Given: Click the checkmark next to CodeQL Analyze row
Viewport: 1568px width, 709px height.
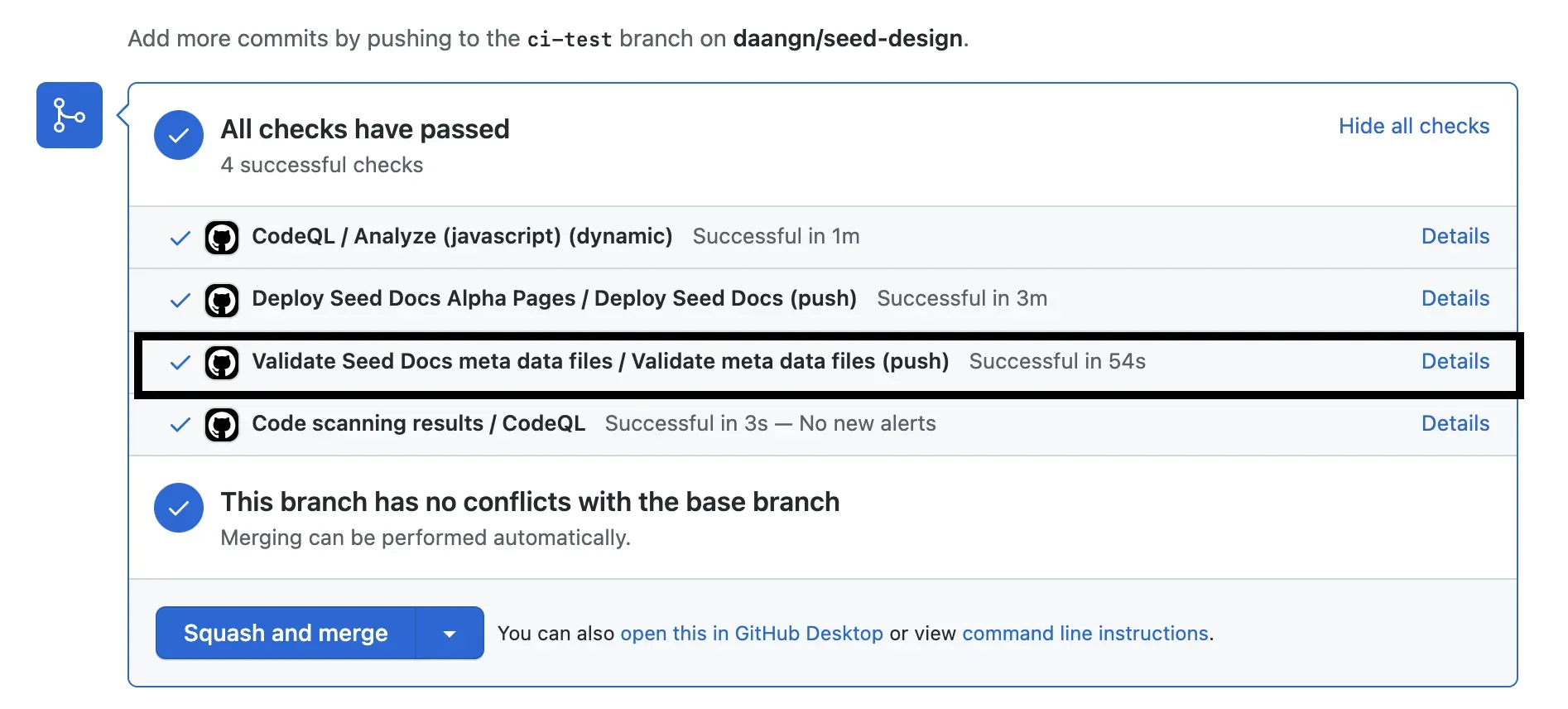Looking at the screenshot, I should point(180,239).
